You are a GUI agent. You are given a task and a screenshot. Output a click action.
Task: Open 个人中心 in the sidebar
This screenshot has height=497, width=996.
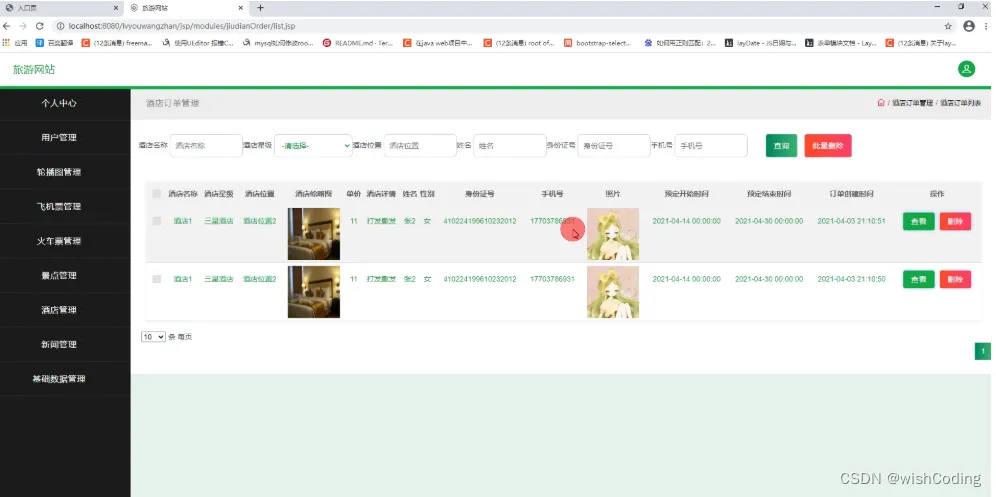[59, 103]
